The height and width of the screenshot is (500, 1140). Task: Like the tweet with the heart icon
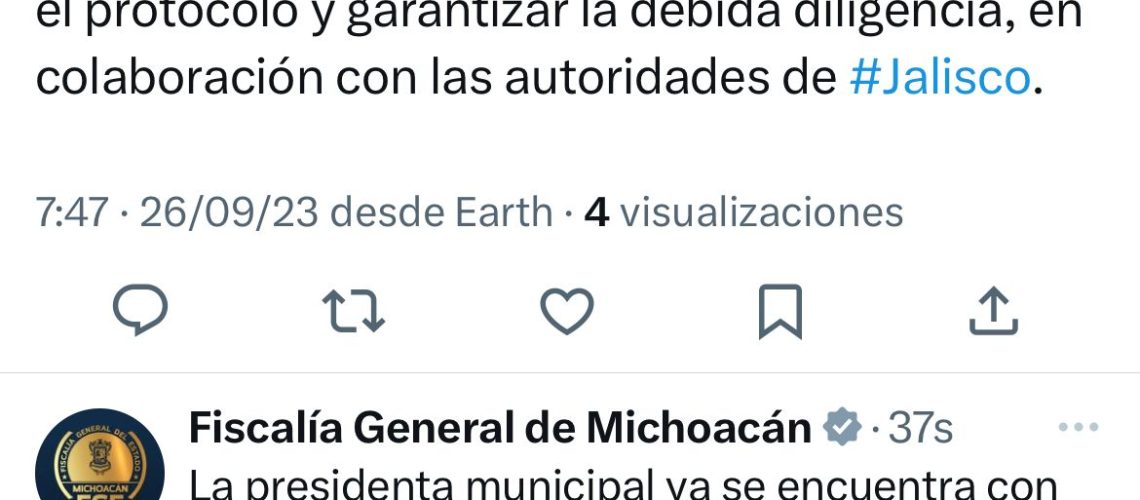(x=567, y=311)
